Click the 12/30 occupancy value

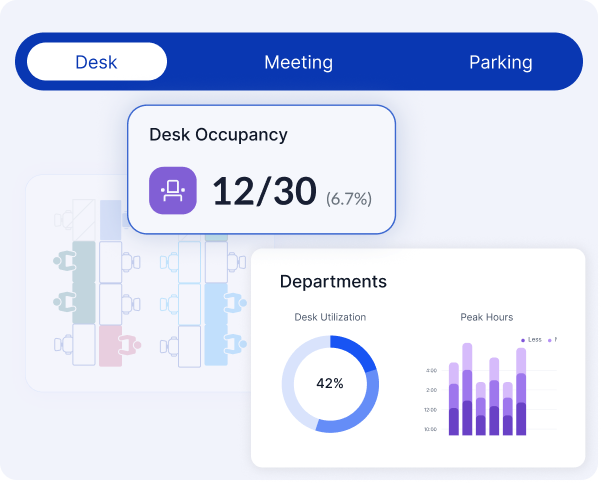264,191
